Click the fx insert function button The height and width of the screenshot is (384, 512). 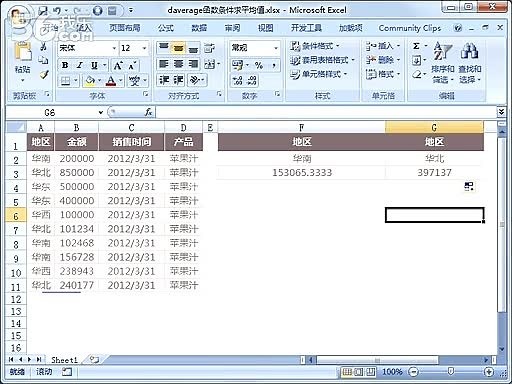pos(148,112)
